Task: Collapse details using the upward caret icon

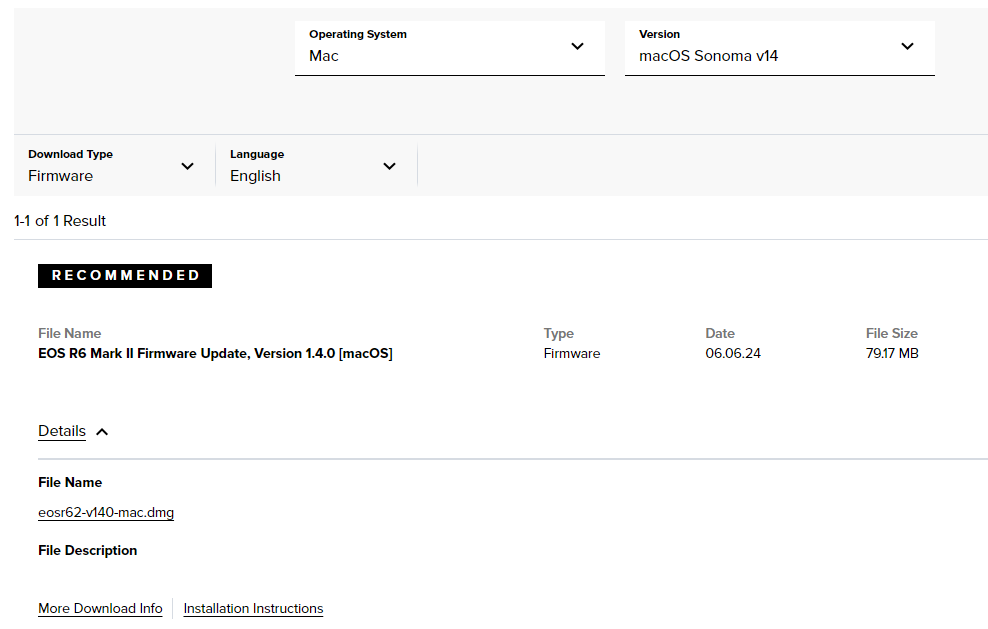Action: (x=102, y=432)
